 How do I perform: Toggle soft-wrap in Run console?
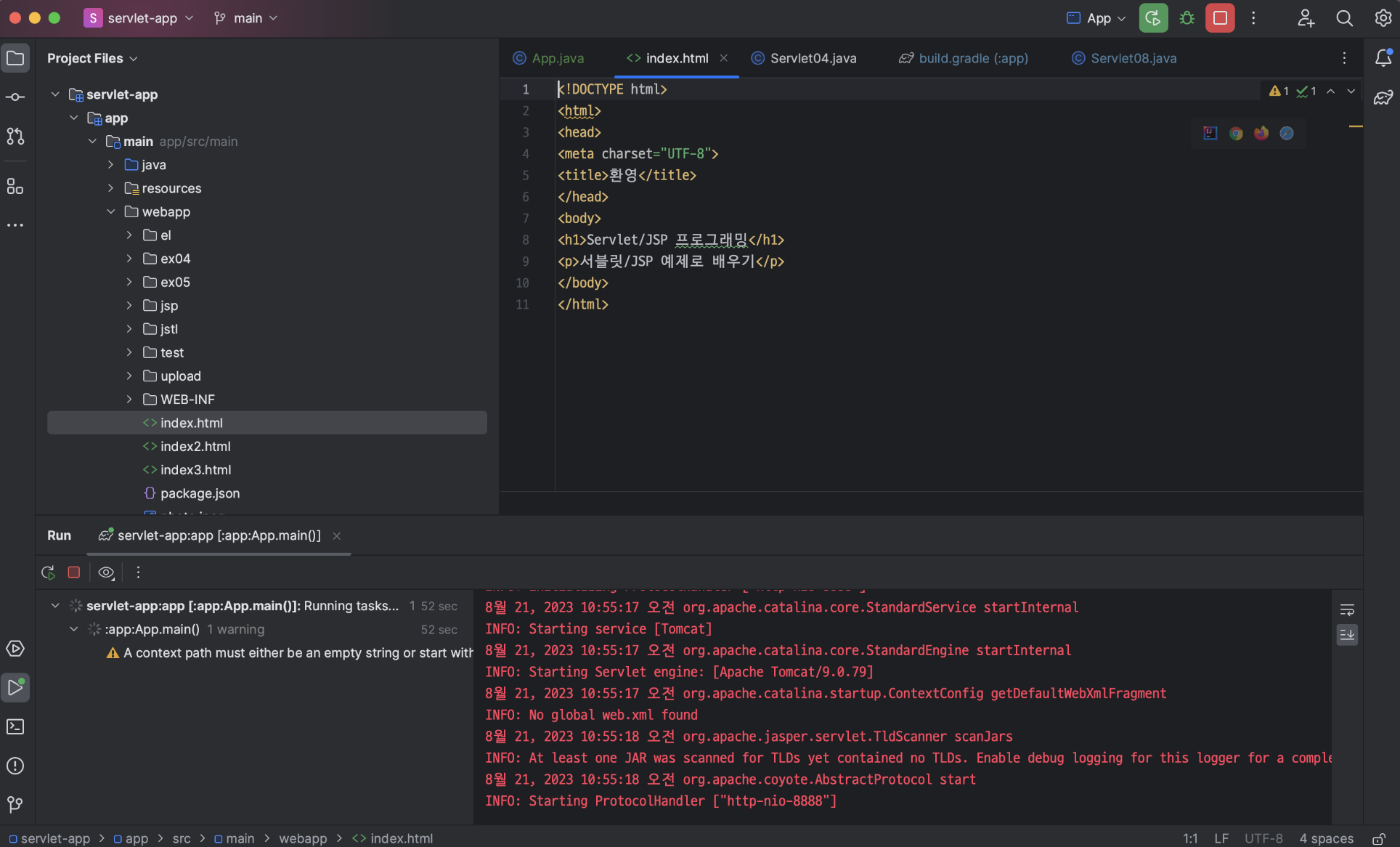tap(1347, 609)
